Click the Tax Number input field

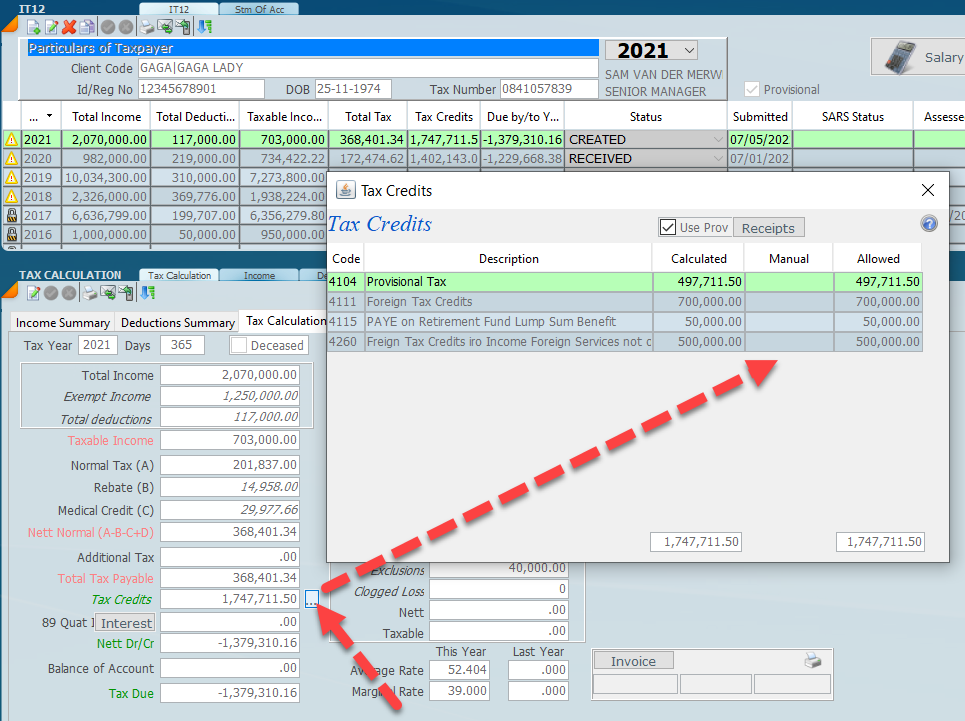point(550,89)
